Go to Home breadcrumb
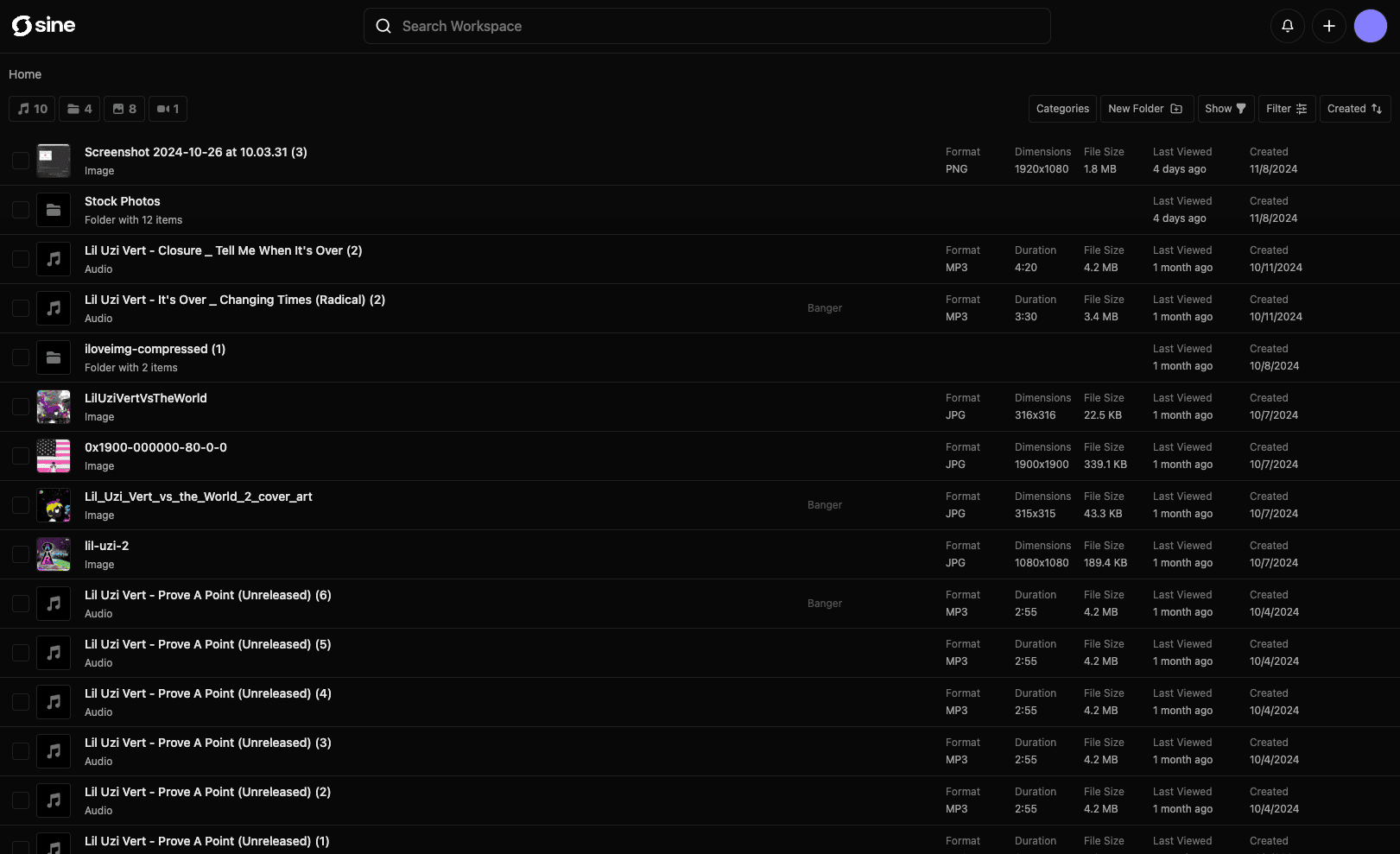Screen dimensions: 1400x854 click(25, 74)
